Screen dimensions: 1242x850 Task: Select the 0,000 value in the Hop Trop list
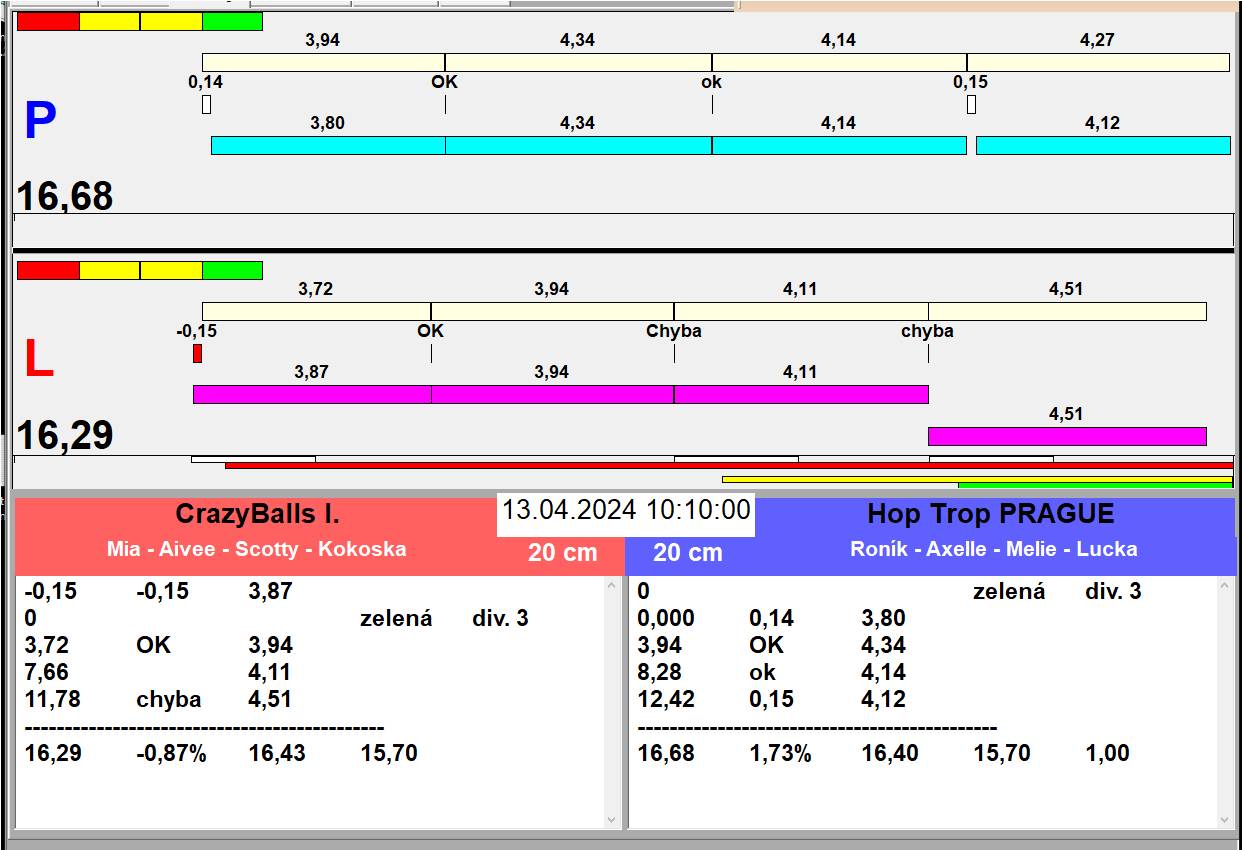tap(666, 618)
